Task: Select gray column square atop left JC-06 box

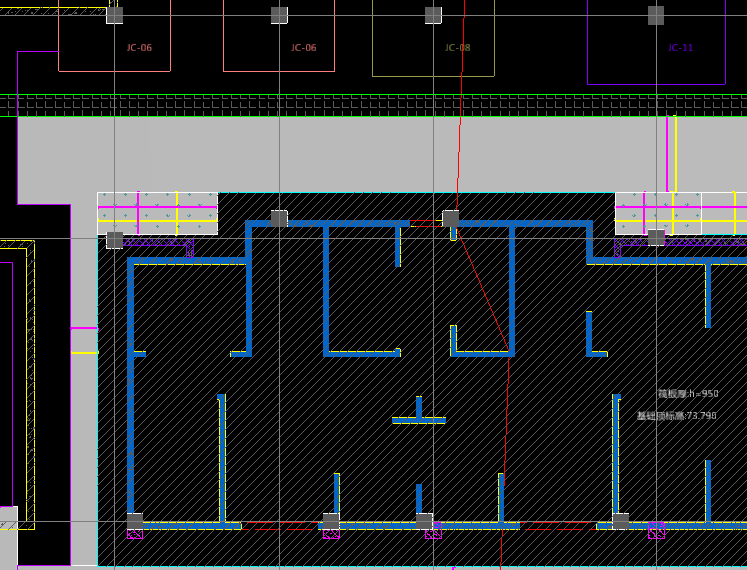Action: pyautogui.click(x=114, y=15)
